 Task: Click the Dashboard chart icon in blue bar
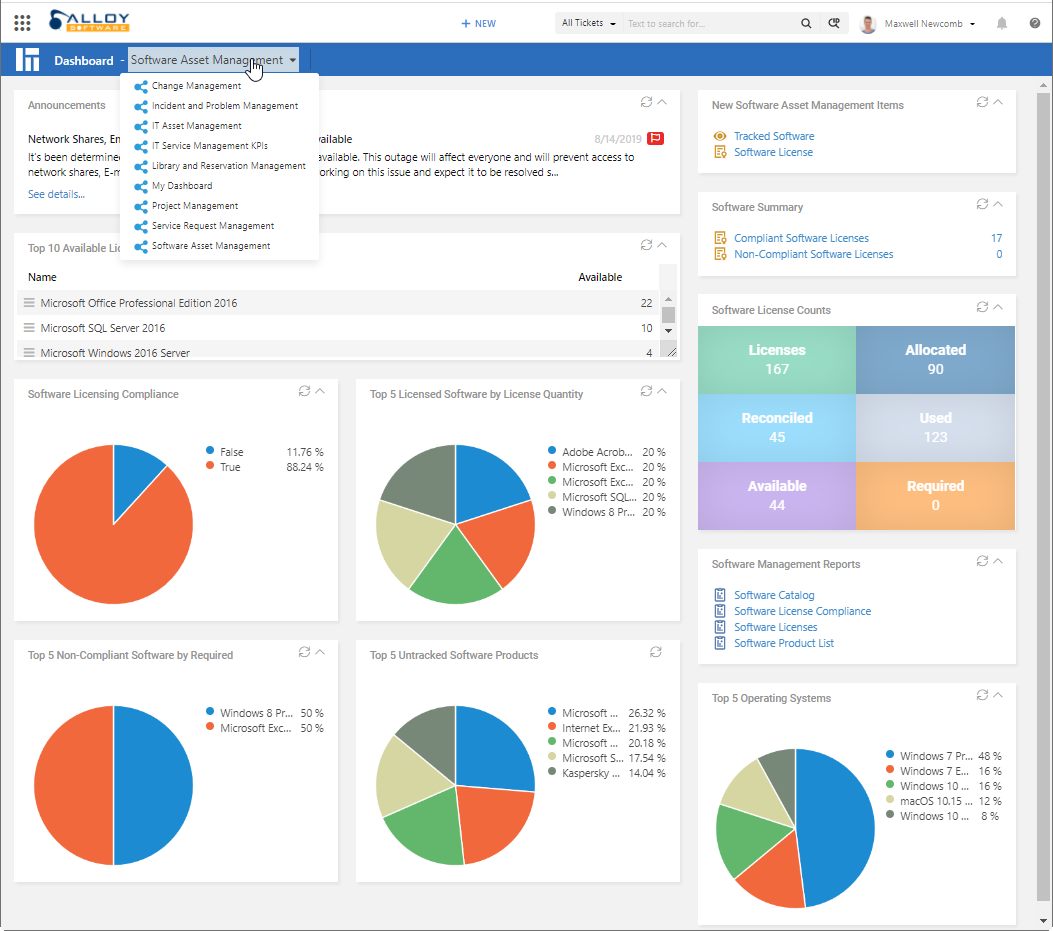28,60
